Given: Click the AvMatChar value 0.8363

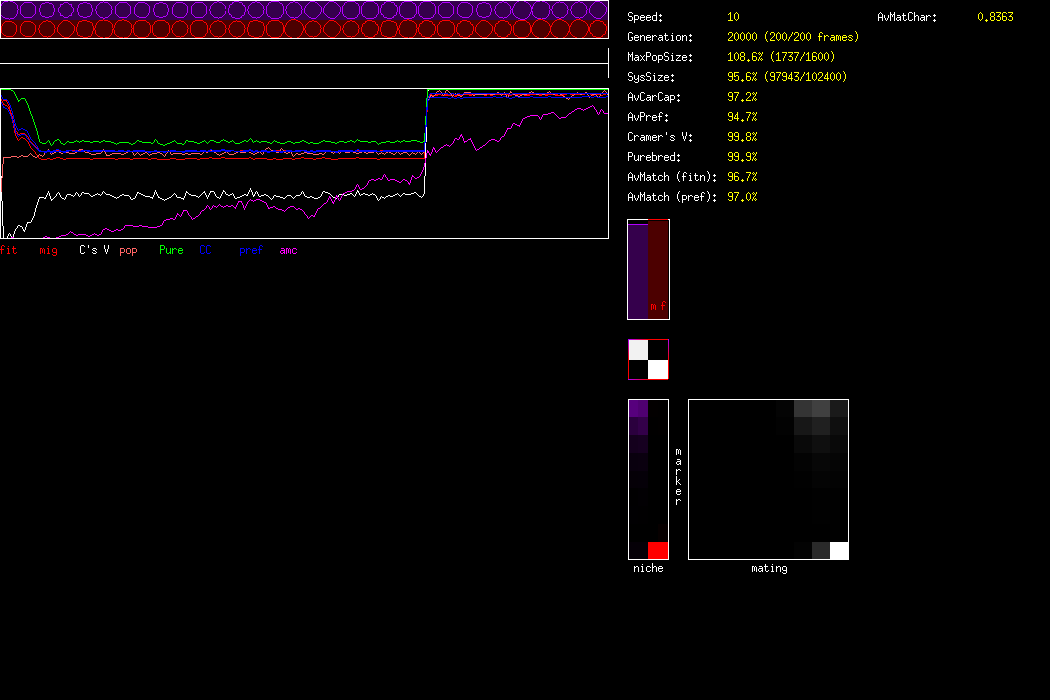Looking at the screenshot, I should click(x=995, y=17).
